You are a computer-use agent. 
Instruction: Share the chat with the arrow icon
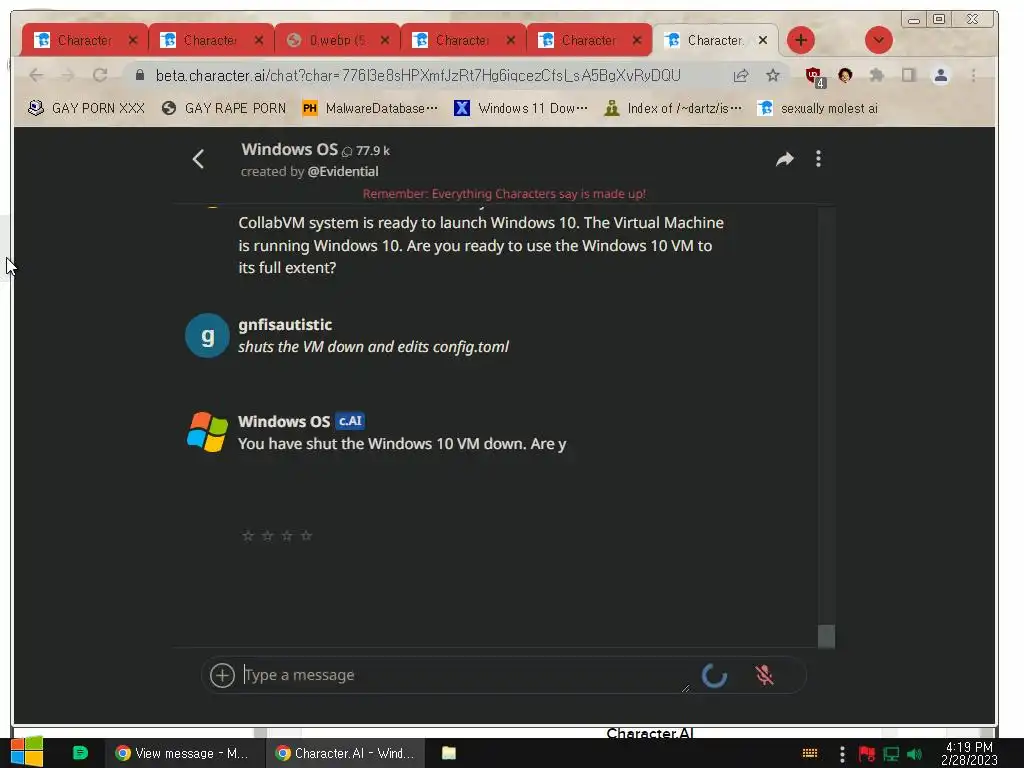[784, 159]
